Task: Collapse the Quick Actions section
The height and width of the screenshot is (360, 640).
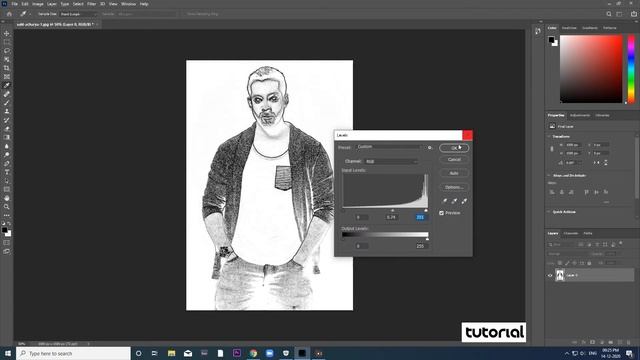Action: pyautogui.click(x=549, y=212)
